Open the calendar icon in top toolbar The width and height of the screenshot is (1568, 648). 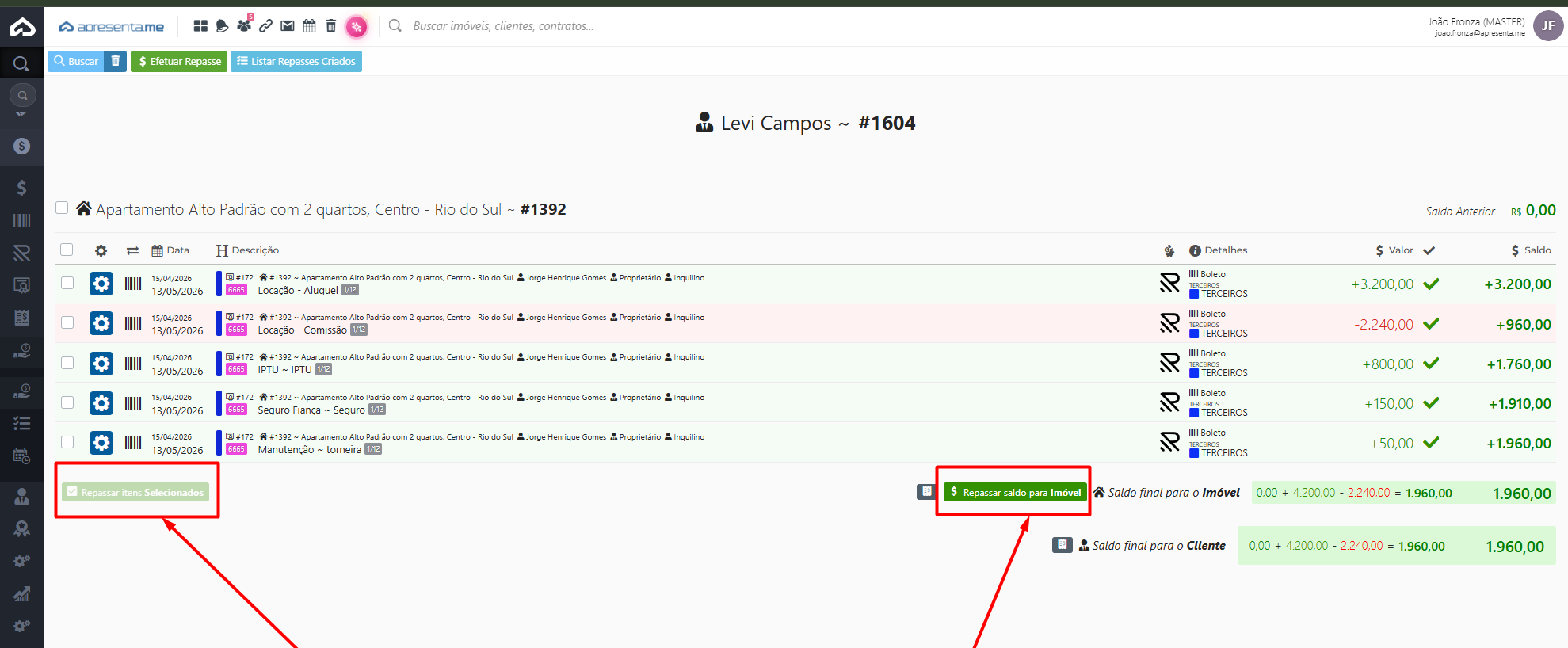click(x=309, y=26)
